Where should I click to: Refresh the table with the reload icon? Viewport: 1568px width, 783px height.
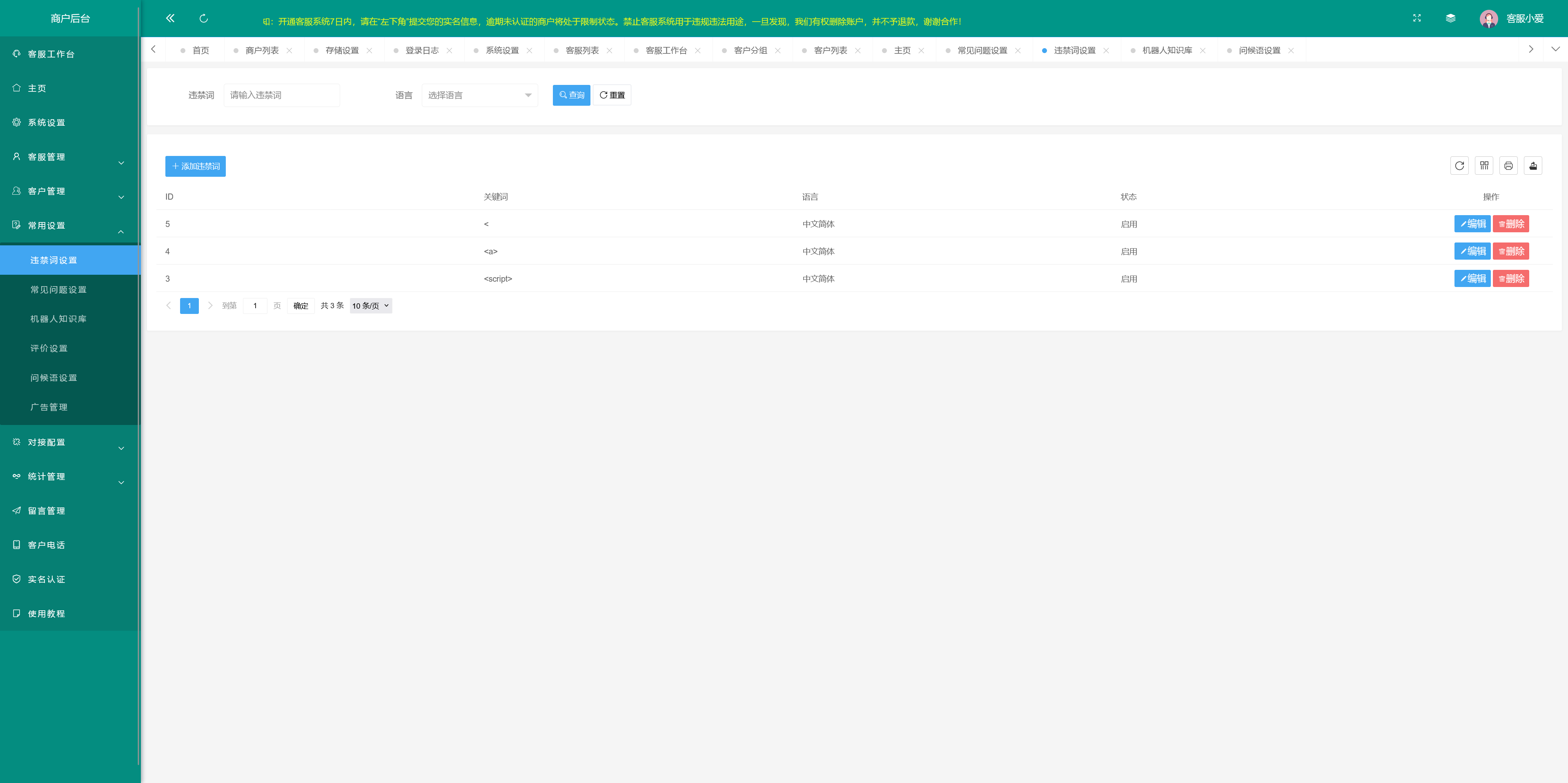point(1459,165)
